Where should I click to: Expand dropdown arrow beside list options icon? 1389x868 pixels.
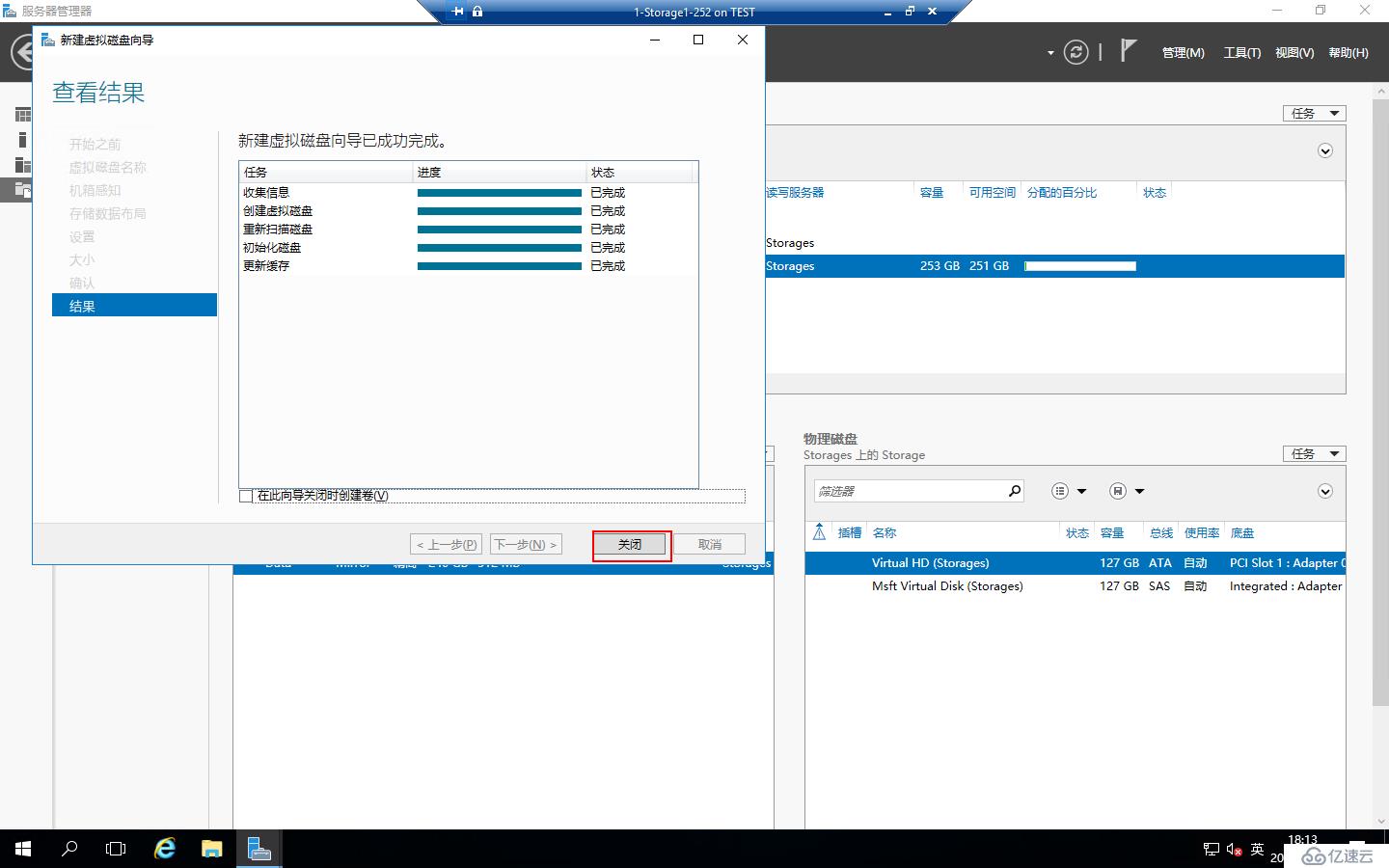1081,491
